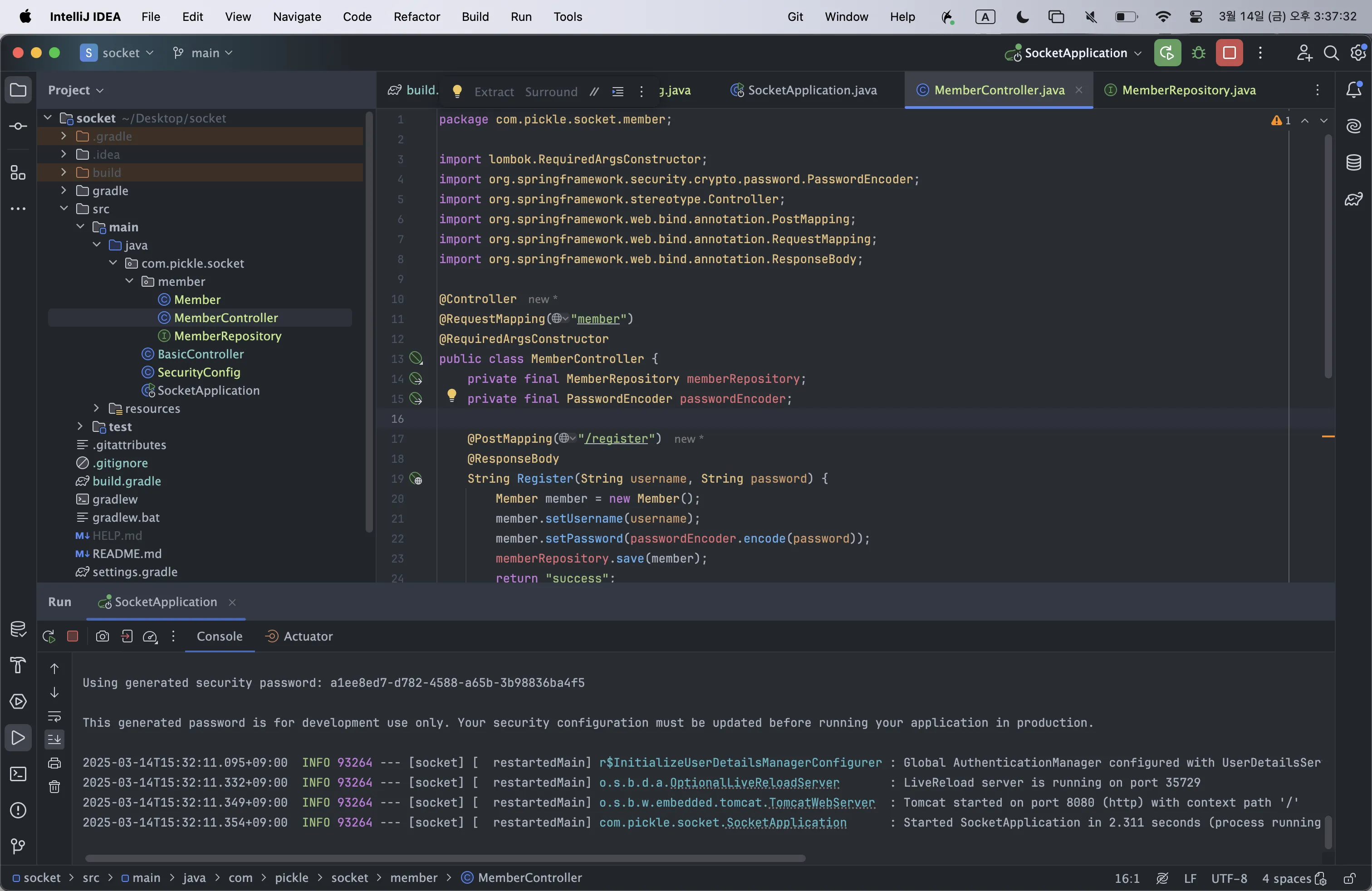Open the Notifications bell panel
Viewport: 1372px width, 891px height.
pos(1353,90)
